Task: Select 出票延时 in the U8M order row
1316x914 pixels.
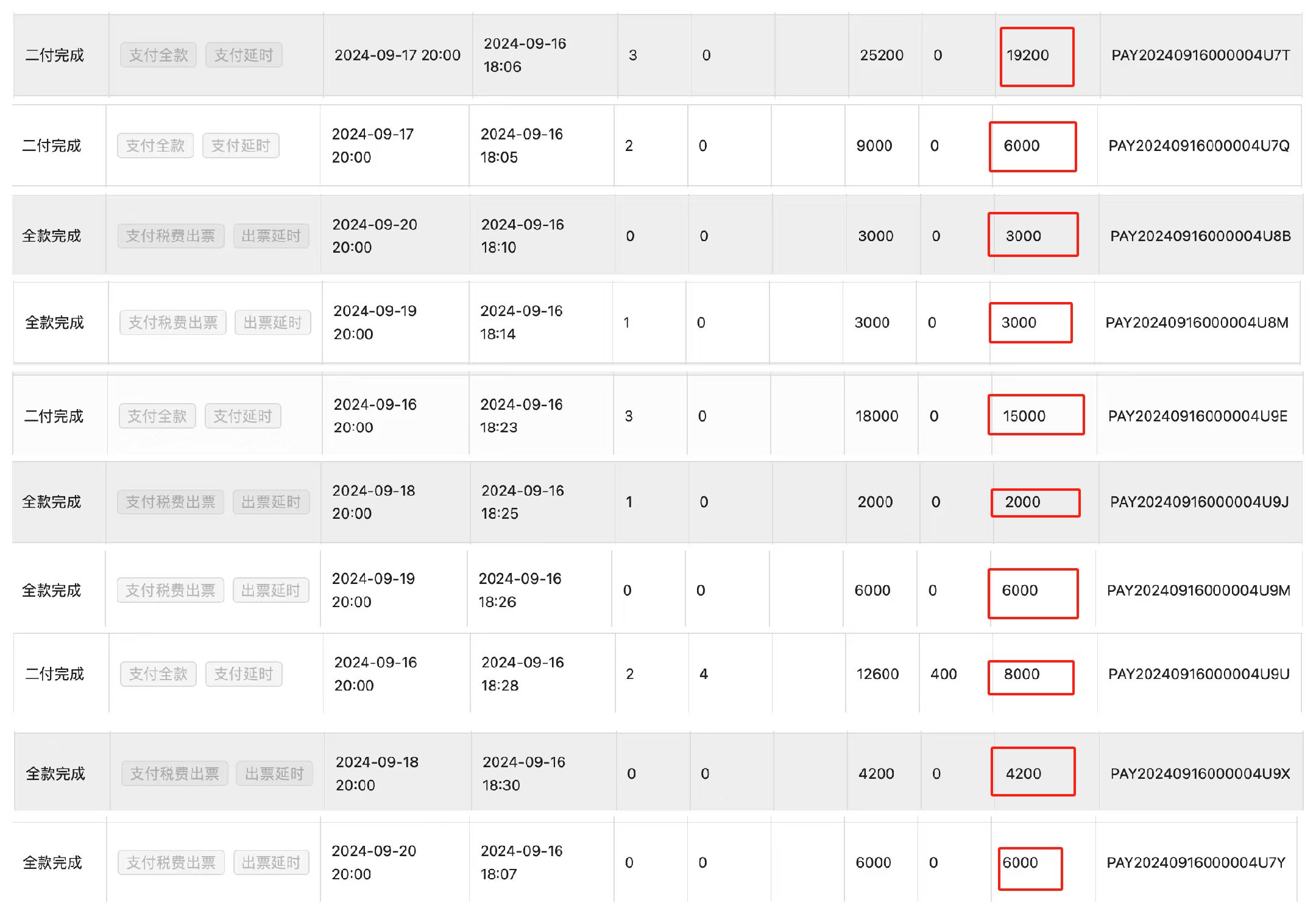Action: pos(273,323)
